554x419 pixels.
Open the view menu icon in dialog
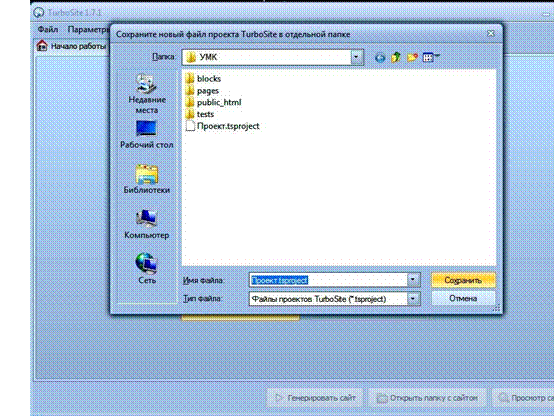coord(431,57)
